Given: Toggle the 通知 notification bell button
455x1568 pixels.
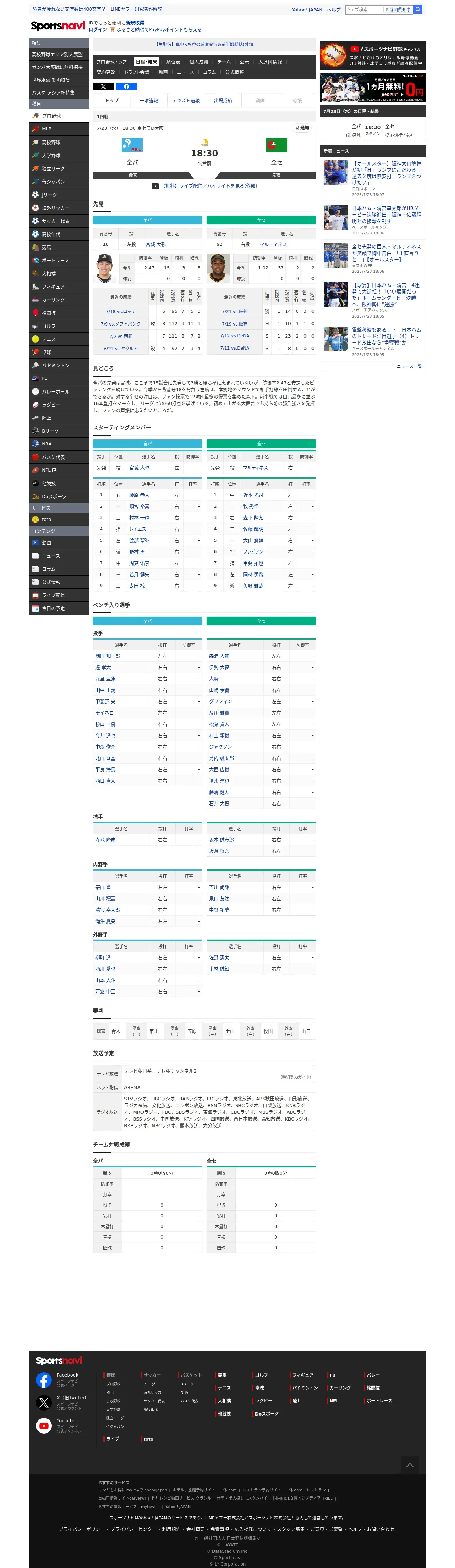Looking at the screenshot, I should point(302,128).
